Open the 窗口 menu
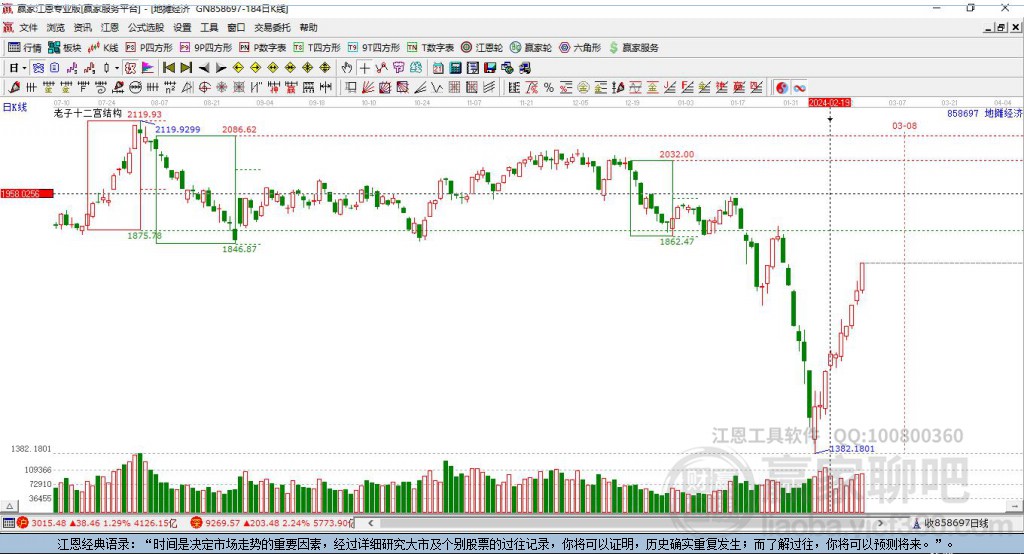Screen dimensions: 1024x554 pos(236,27)
